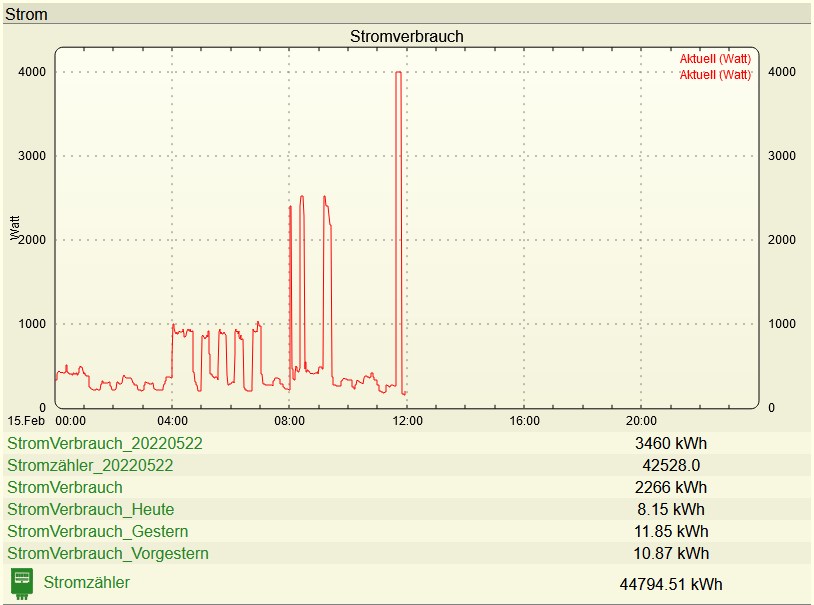Image resolution: width=814 pixels, height=605 pixels.
Task: Select the lower Aktuell (Watt) legend entry
Action: pos(714,75)
